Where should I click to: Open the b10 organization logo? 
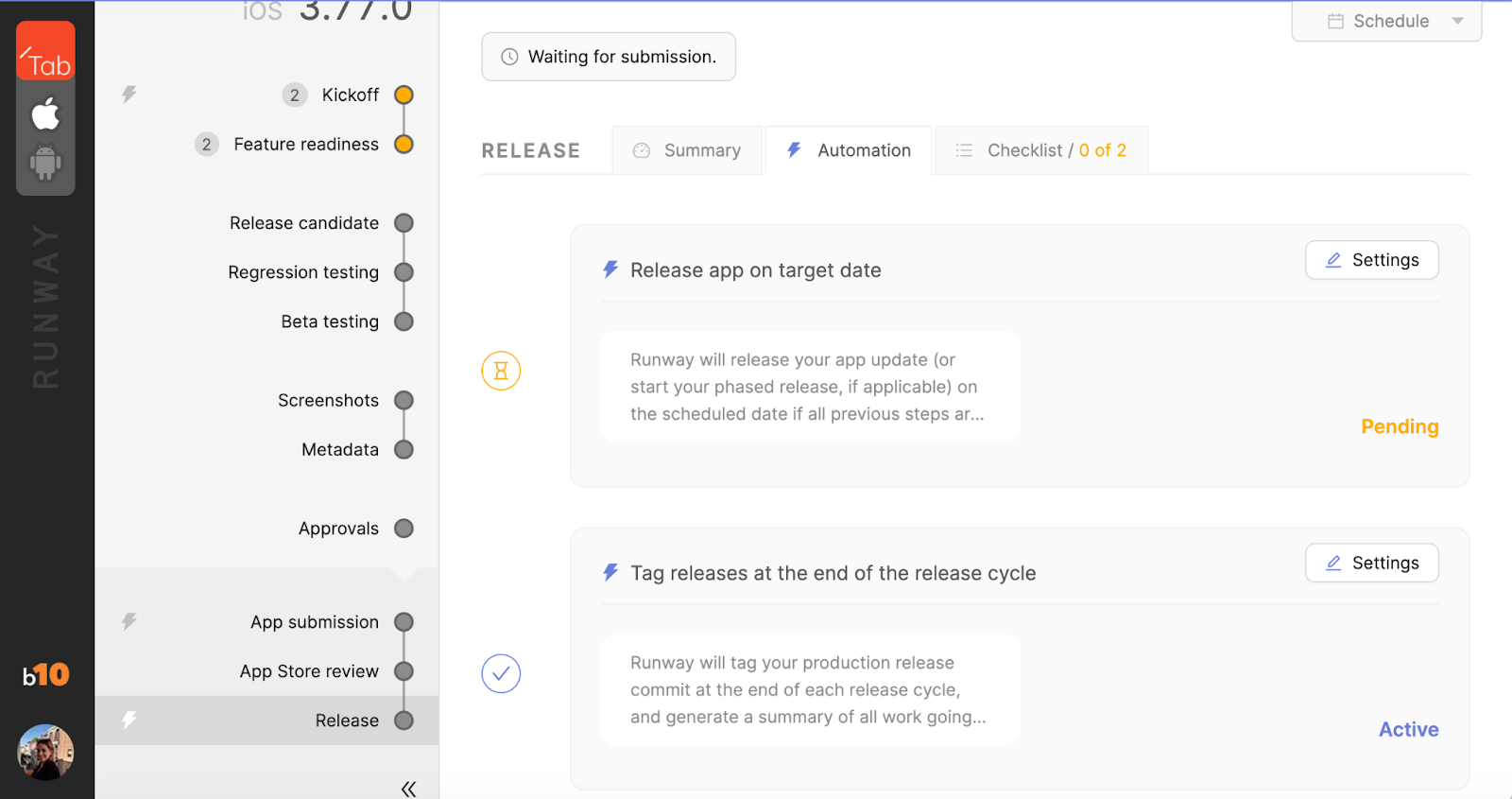coord(45,675)
